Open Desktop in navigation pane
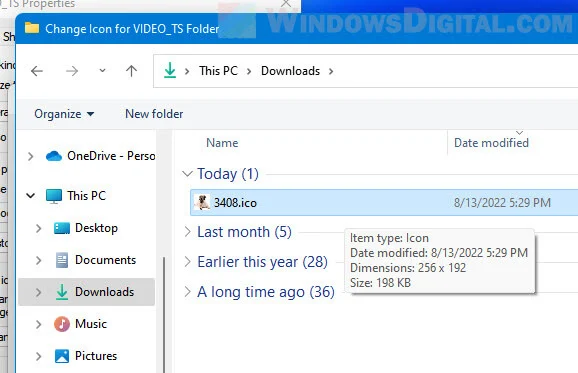The width and height of the screenshot is (578, 373). point(96,228)
